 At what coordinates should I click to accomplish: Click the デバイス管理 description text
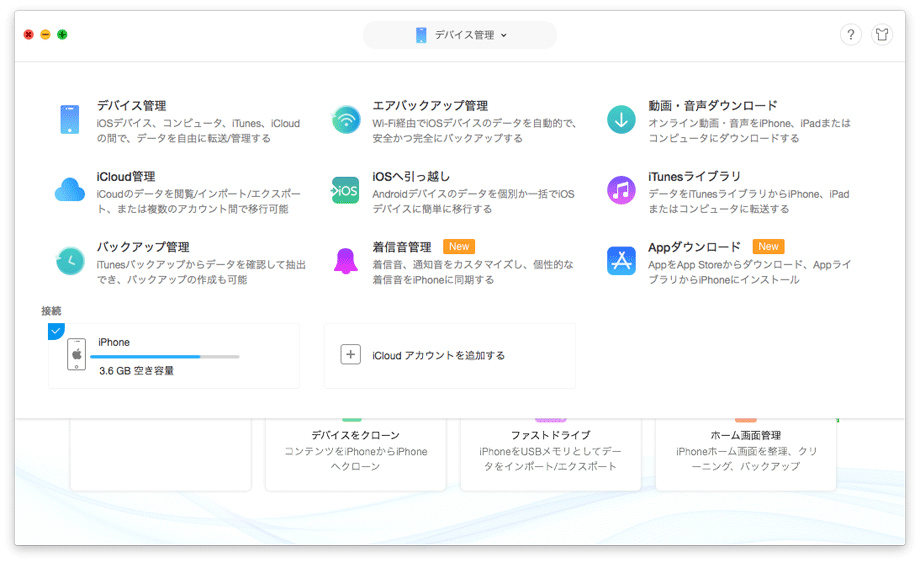pos(198,131)
